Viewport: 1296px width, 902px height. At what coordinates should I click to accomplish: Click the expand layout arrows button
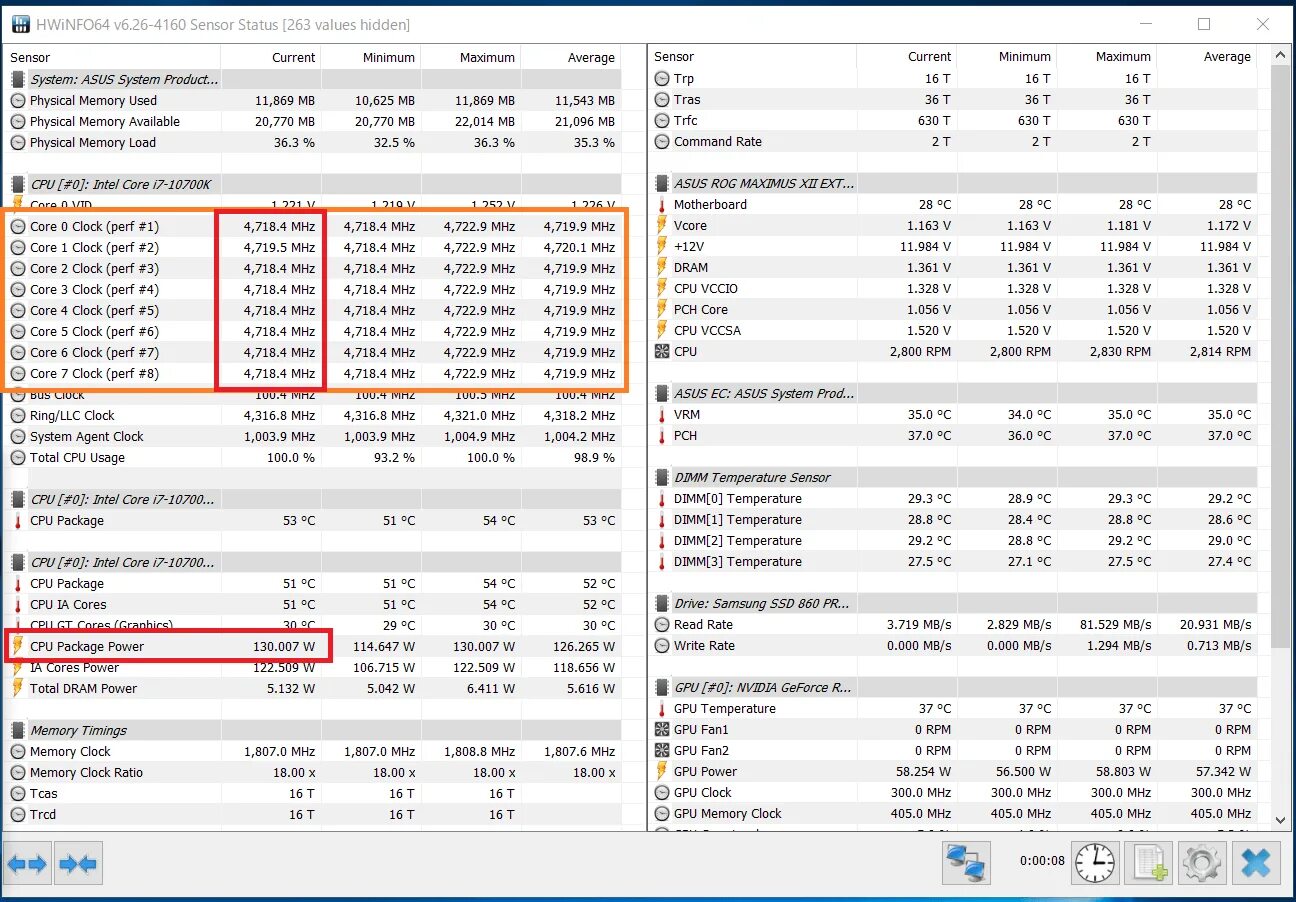(x=27, y=863)
